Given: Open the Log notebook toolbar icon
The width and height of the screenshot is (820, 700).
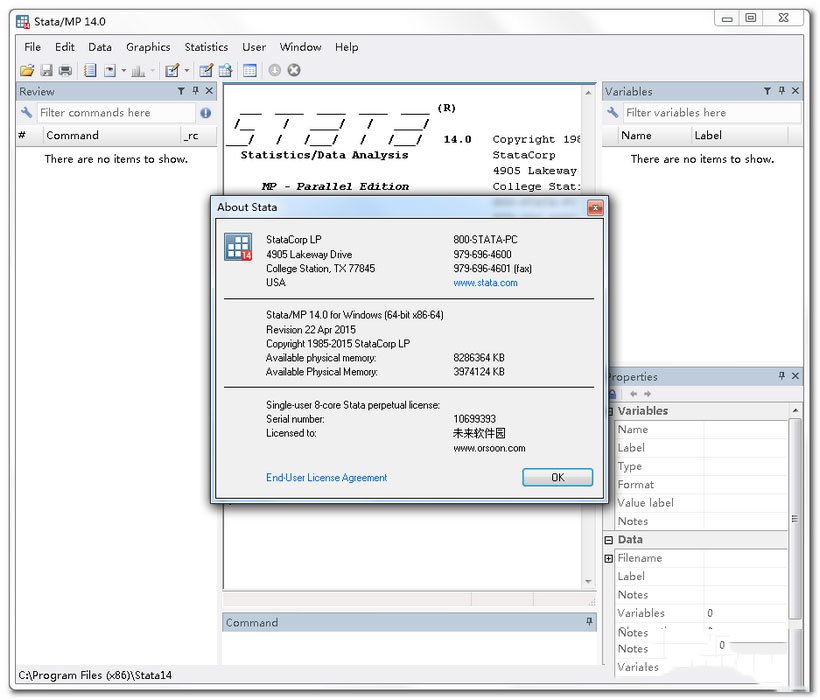Looking at the screenshot, I should click(90, 70).
